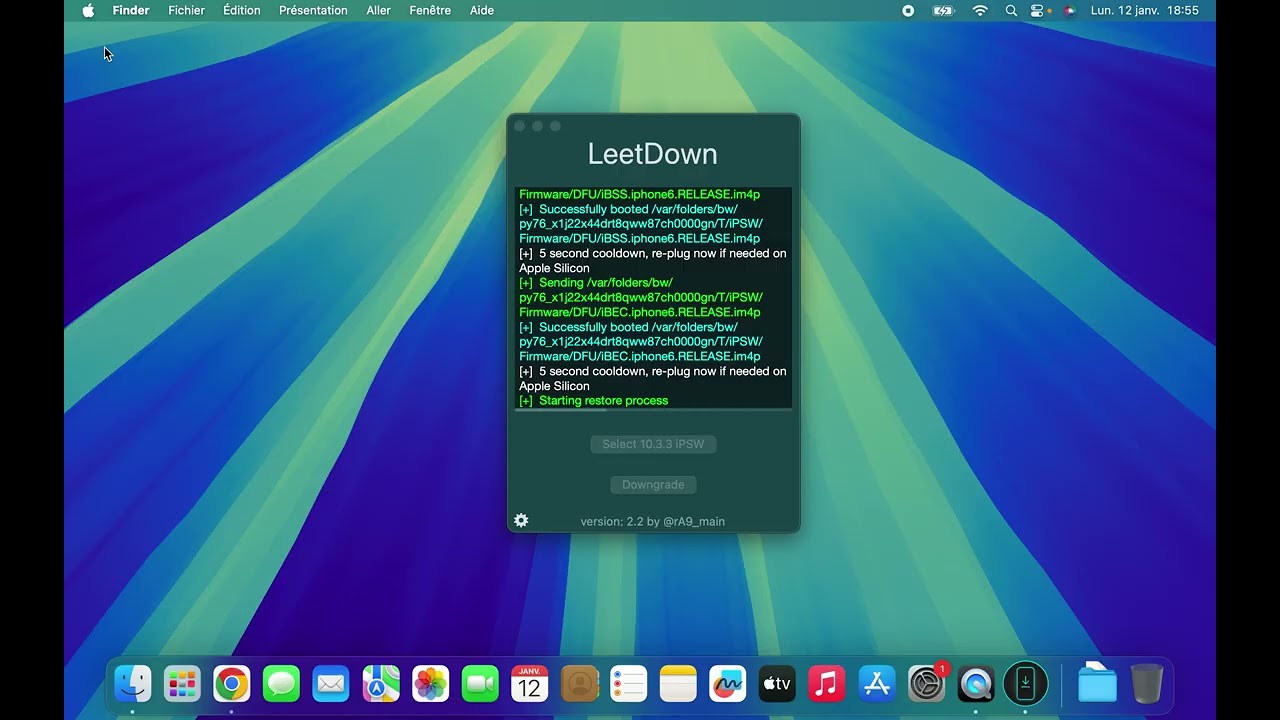Open the Fichier menu
Image resolution: width=1280 pixels, height=720 pixels.
coord(187,10)
